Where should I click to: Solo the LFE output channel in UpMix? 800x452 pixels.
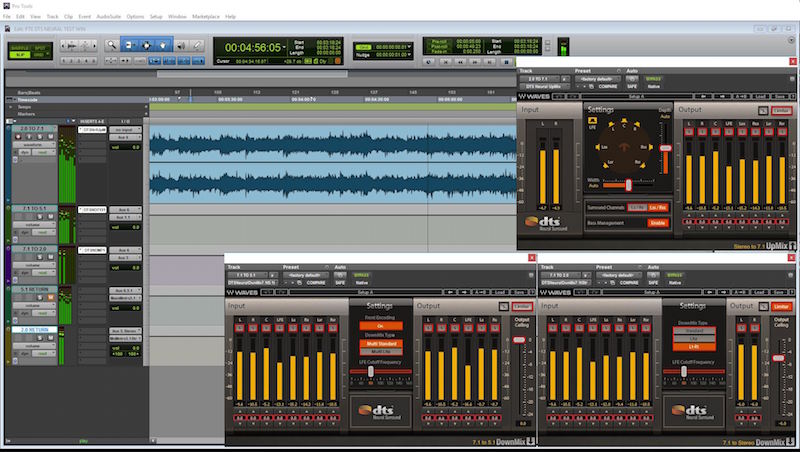729,132
